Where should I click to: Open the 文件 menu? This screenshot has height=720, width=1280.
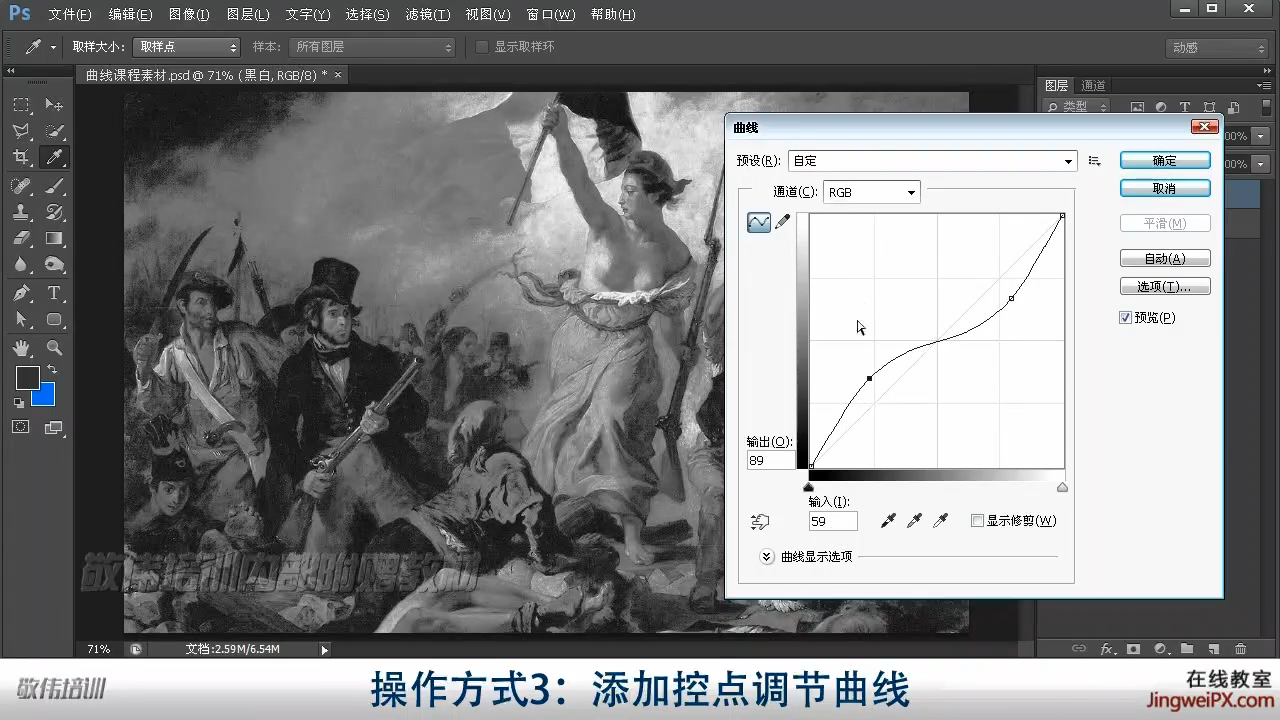coord(69,15)
